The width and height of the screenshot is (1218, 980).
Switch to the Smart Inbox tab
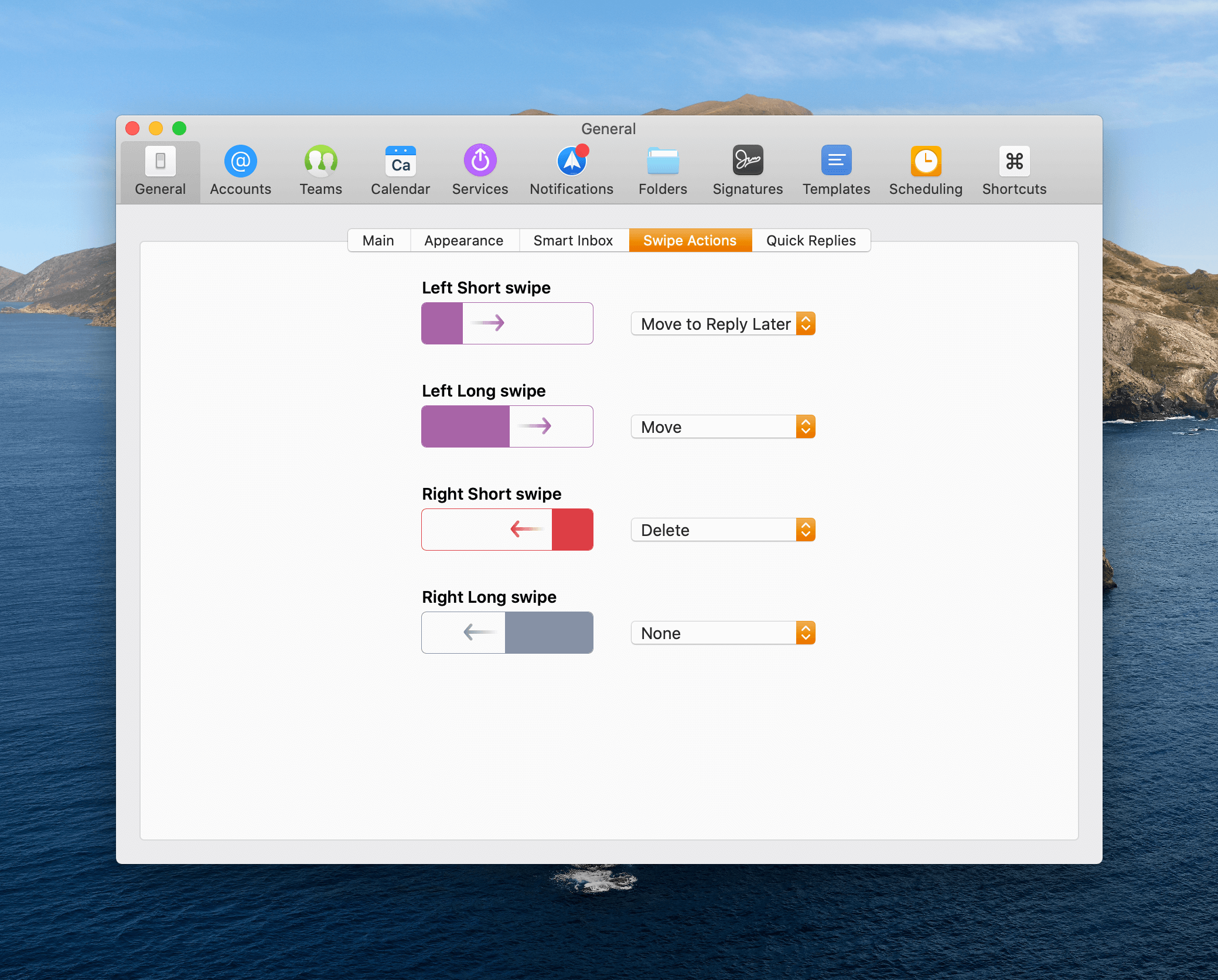573,241
